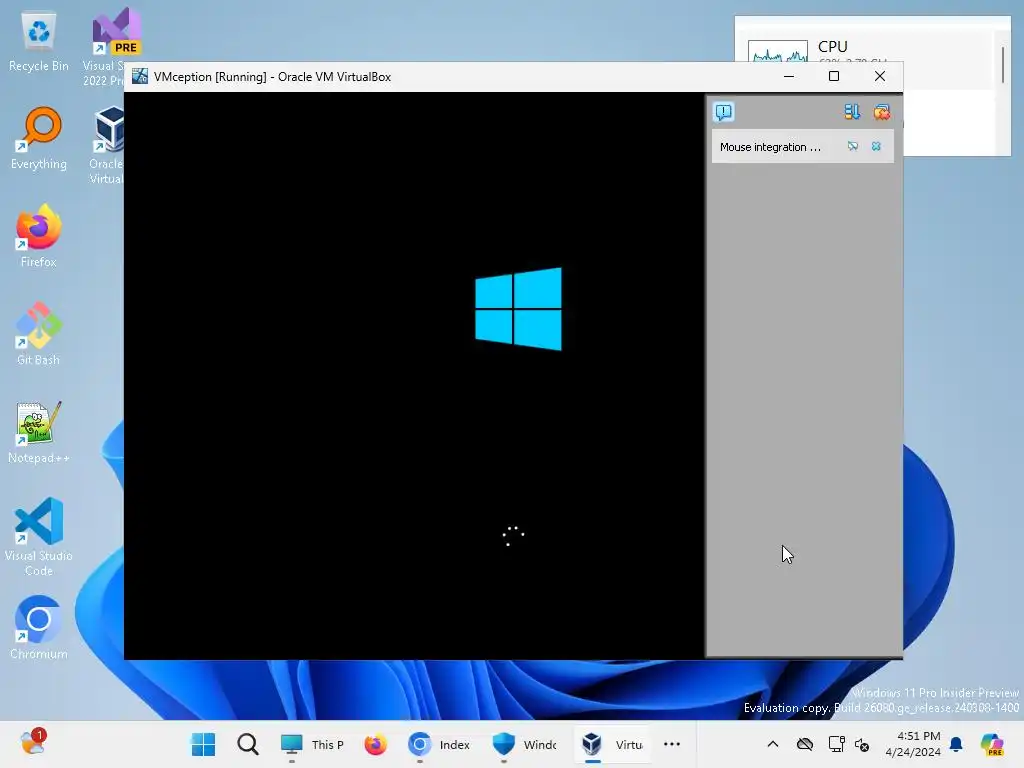Maximize the VMception VirtualBox window

pos(834,76)
